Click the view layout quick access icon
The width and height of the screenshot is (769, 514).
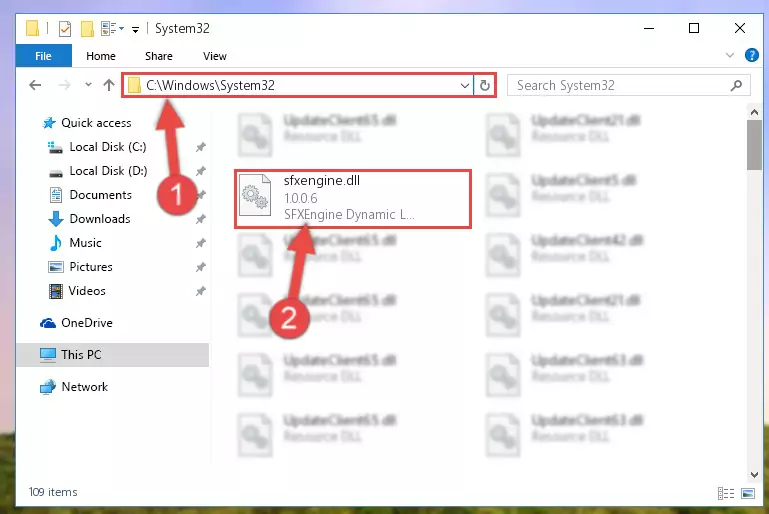108,28
